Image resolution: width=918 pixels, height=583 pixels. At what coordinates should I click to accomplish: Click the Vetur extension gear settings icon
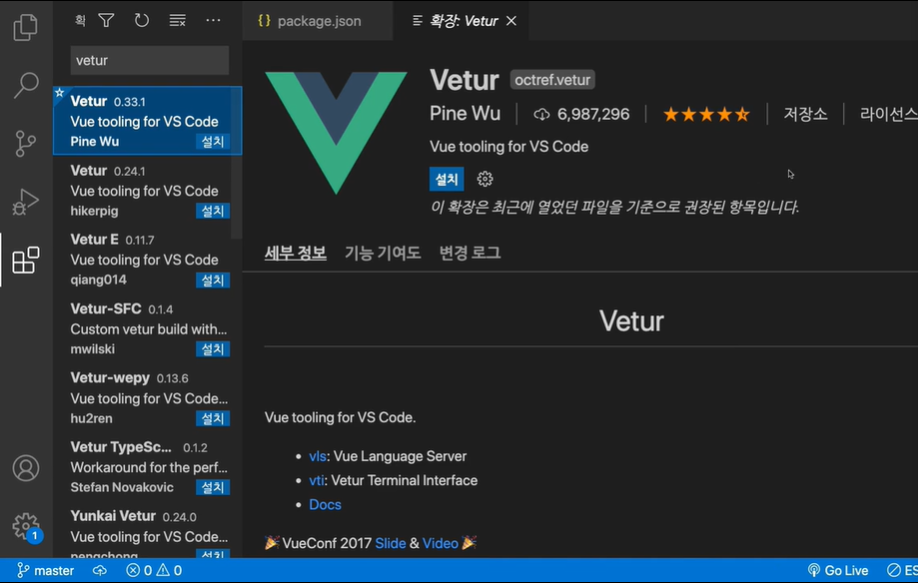point(485,179)
